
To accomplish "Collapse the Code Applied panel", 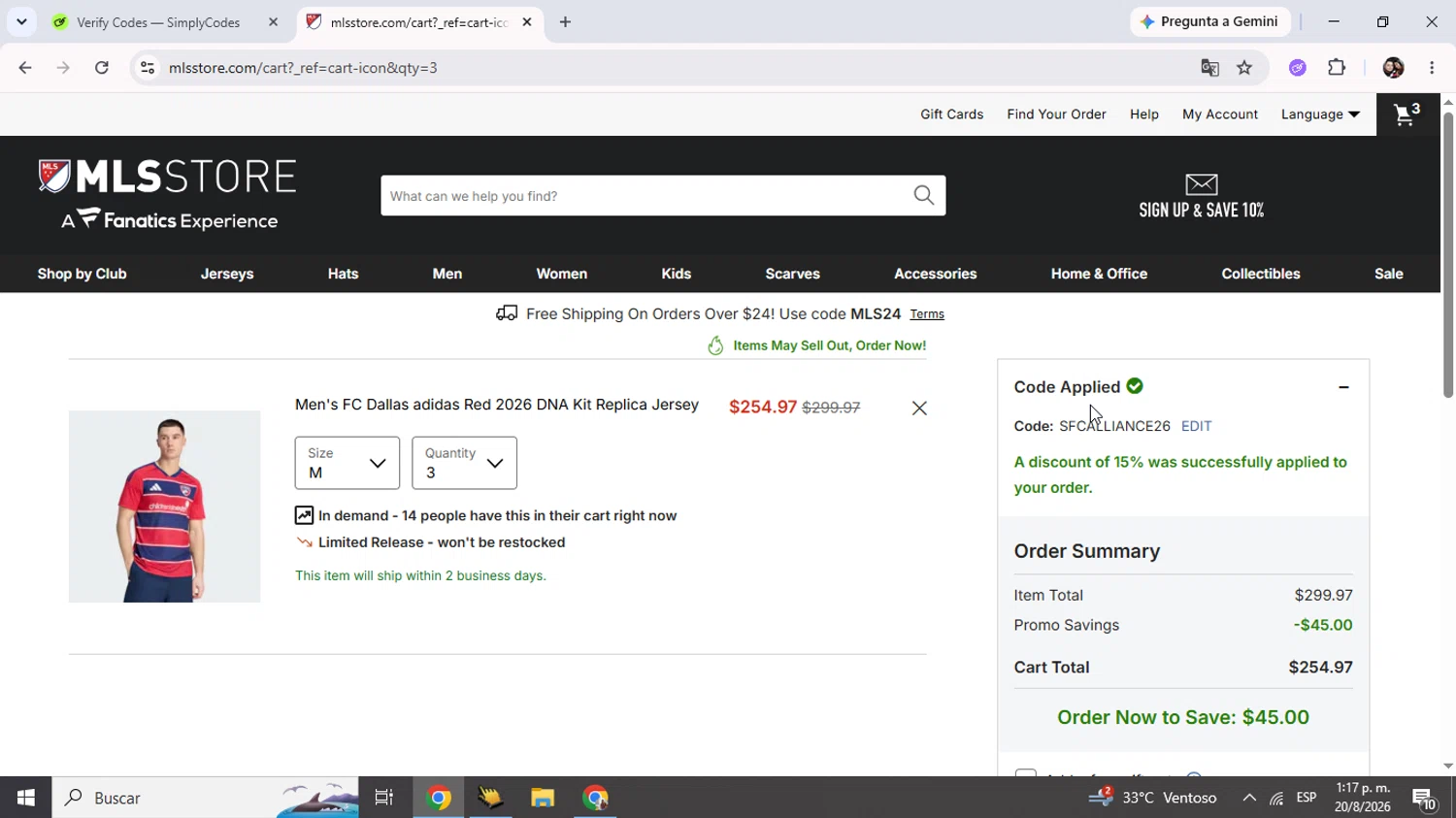I will click(x=1343, y=387).
